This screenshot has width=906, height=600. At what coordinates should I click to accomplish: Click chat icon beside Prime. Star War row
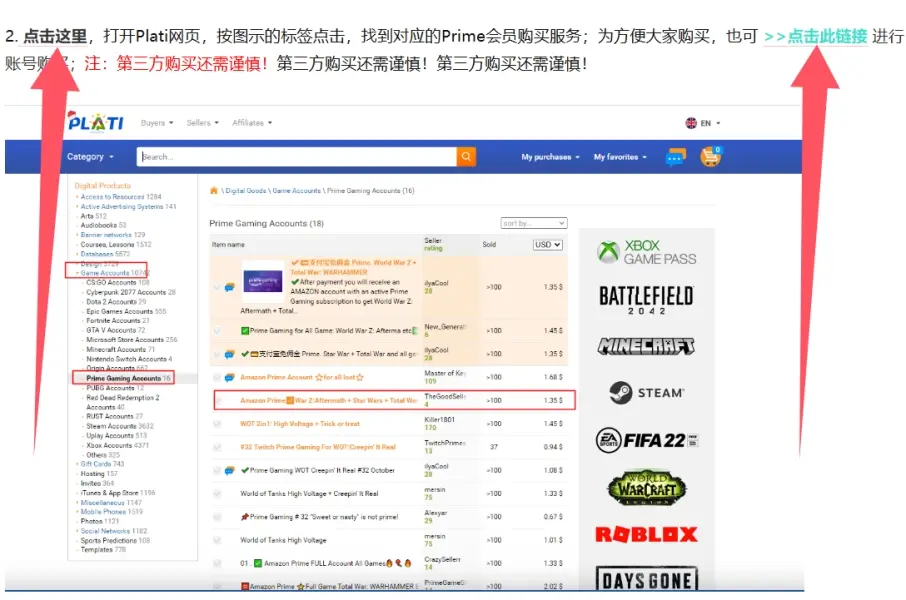(x=229, y=354)
